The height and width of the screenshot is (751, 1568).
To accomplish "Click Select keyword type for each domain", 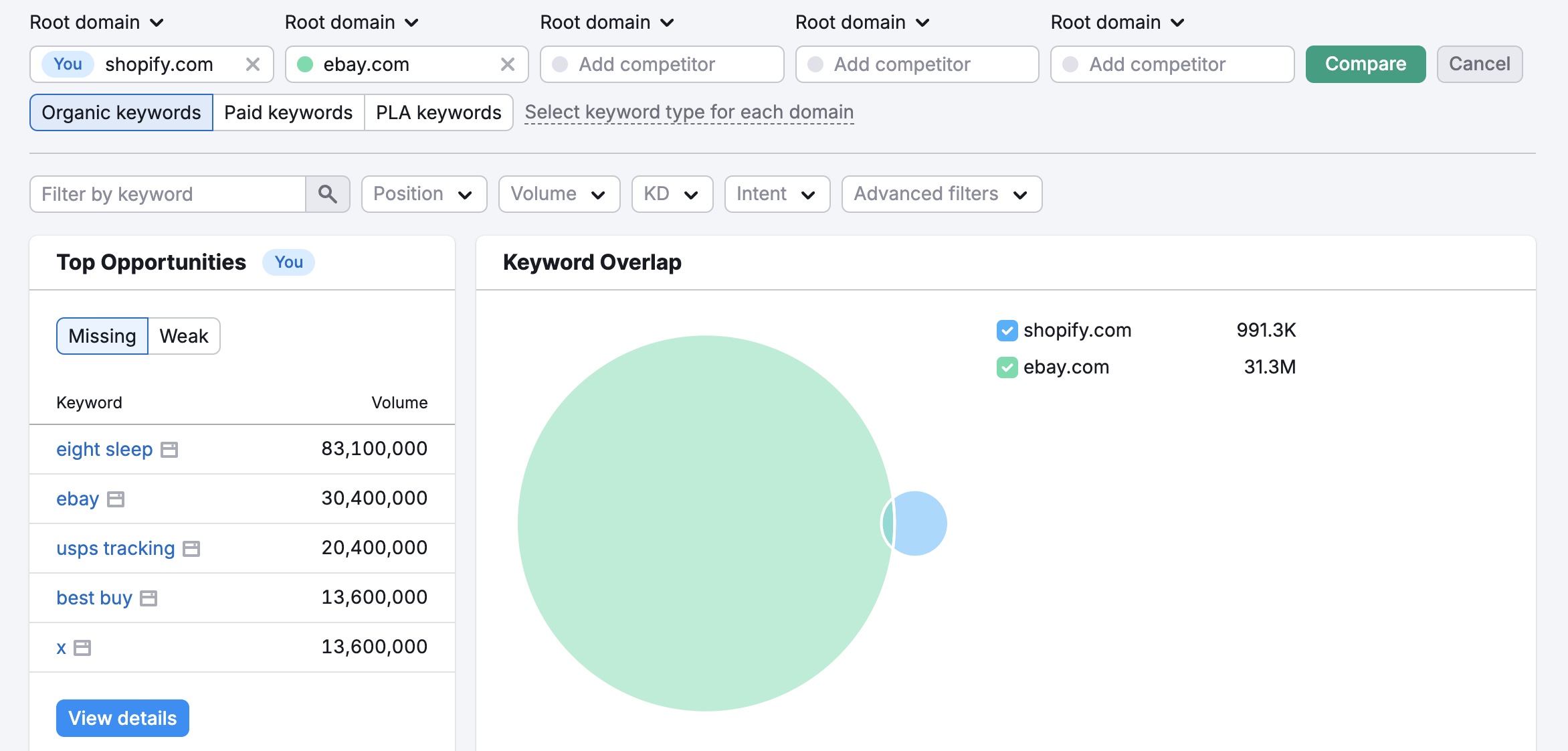I will (x=689, y=112).
